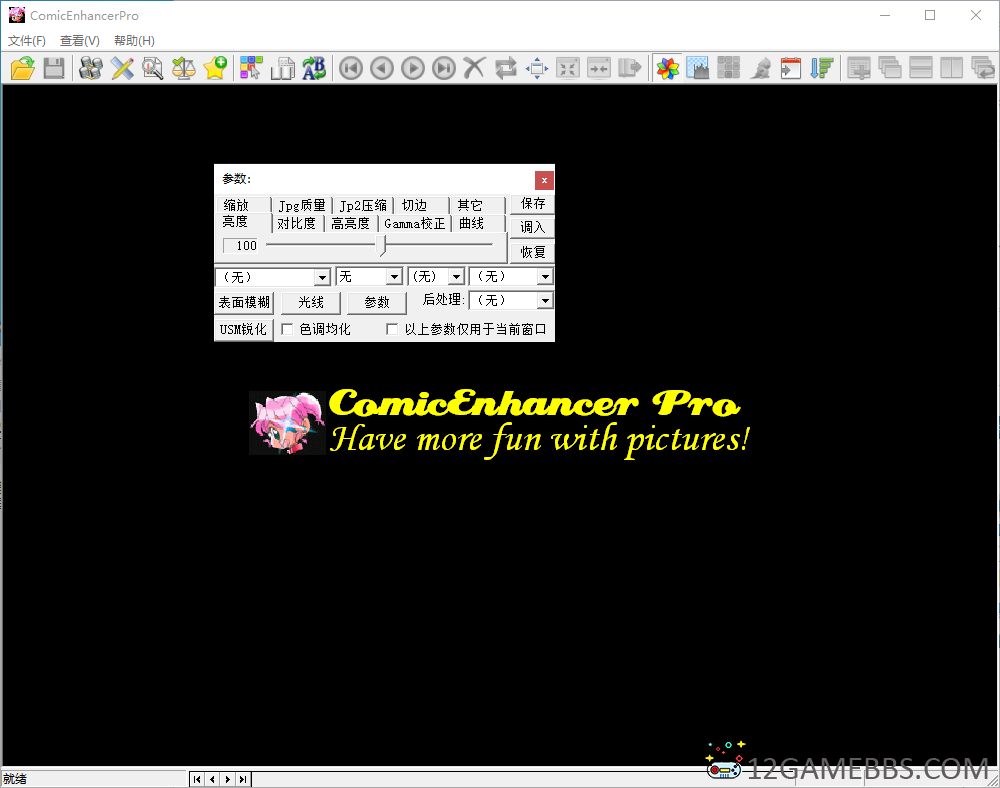Click the pencil and ruler tools icon
The image size is (1000, 788).
click(x=122, y=68)
